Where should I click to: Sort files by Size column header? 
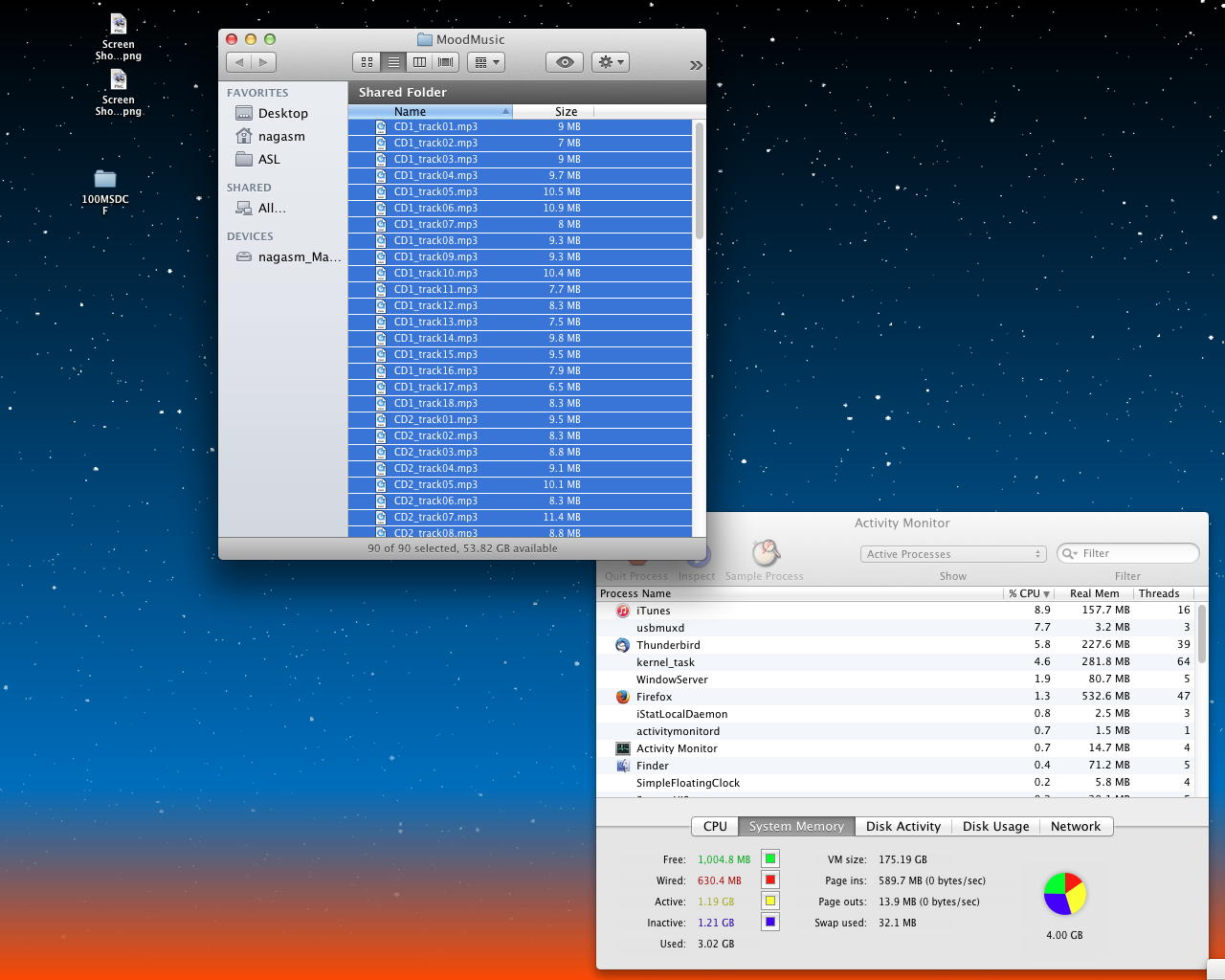coord(566,112)
